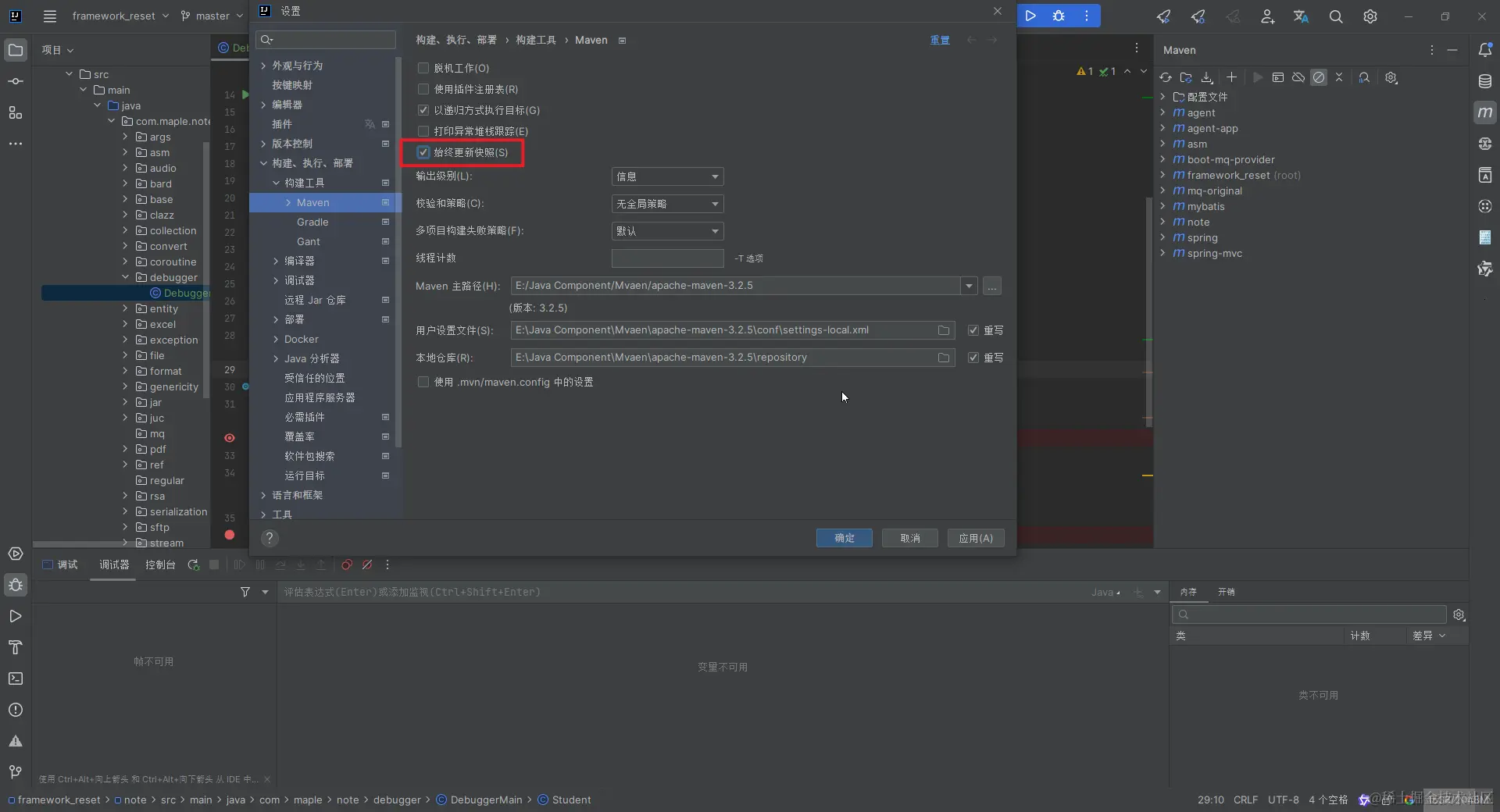Open the master branch dropdown
The width and height of the screenshot is (1500, 812).
[212, 16]
